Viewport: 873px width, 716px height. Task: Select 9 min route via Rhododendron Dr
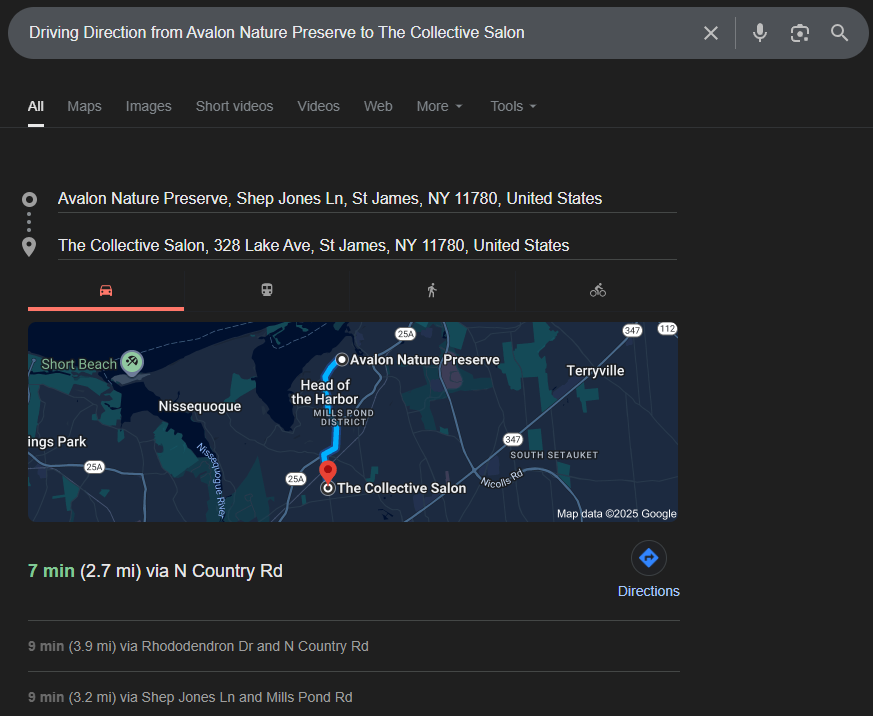pos(198,646)
